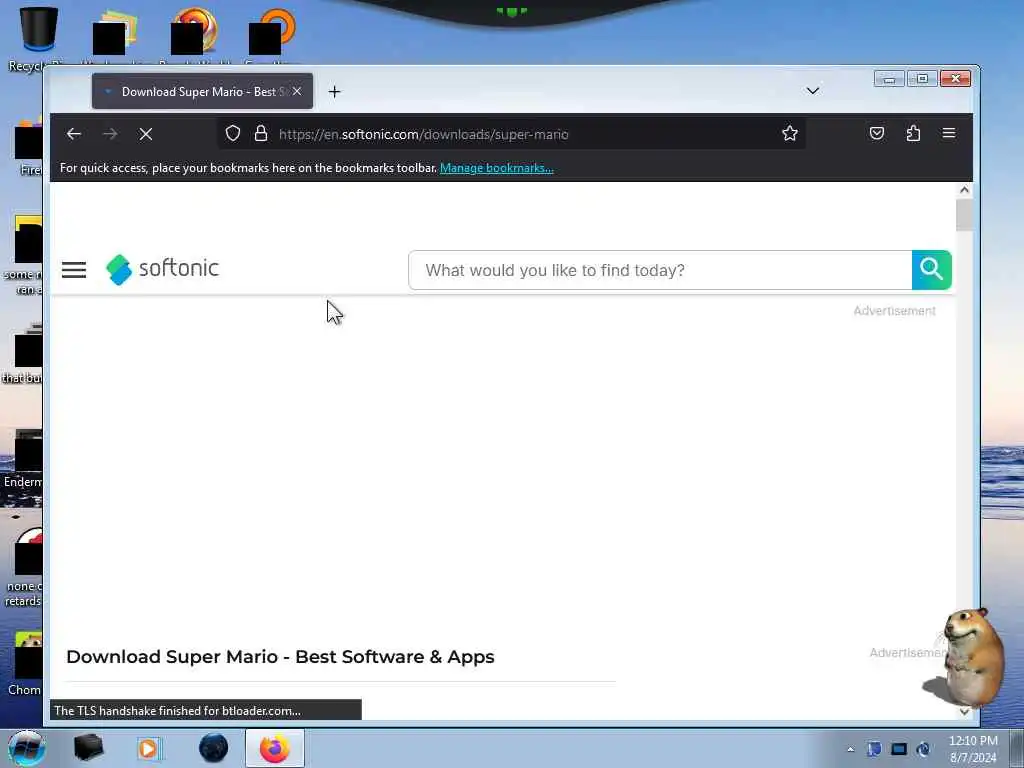This screenshot has height=768, width=1024.
Task: Open the Firefox taskbar icon
Action: tap(275, 748)
